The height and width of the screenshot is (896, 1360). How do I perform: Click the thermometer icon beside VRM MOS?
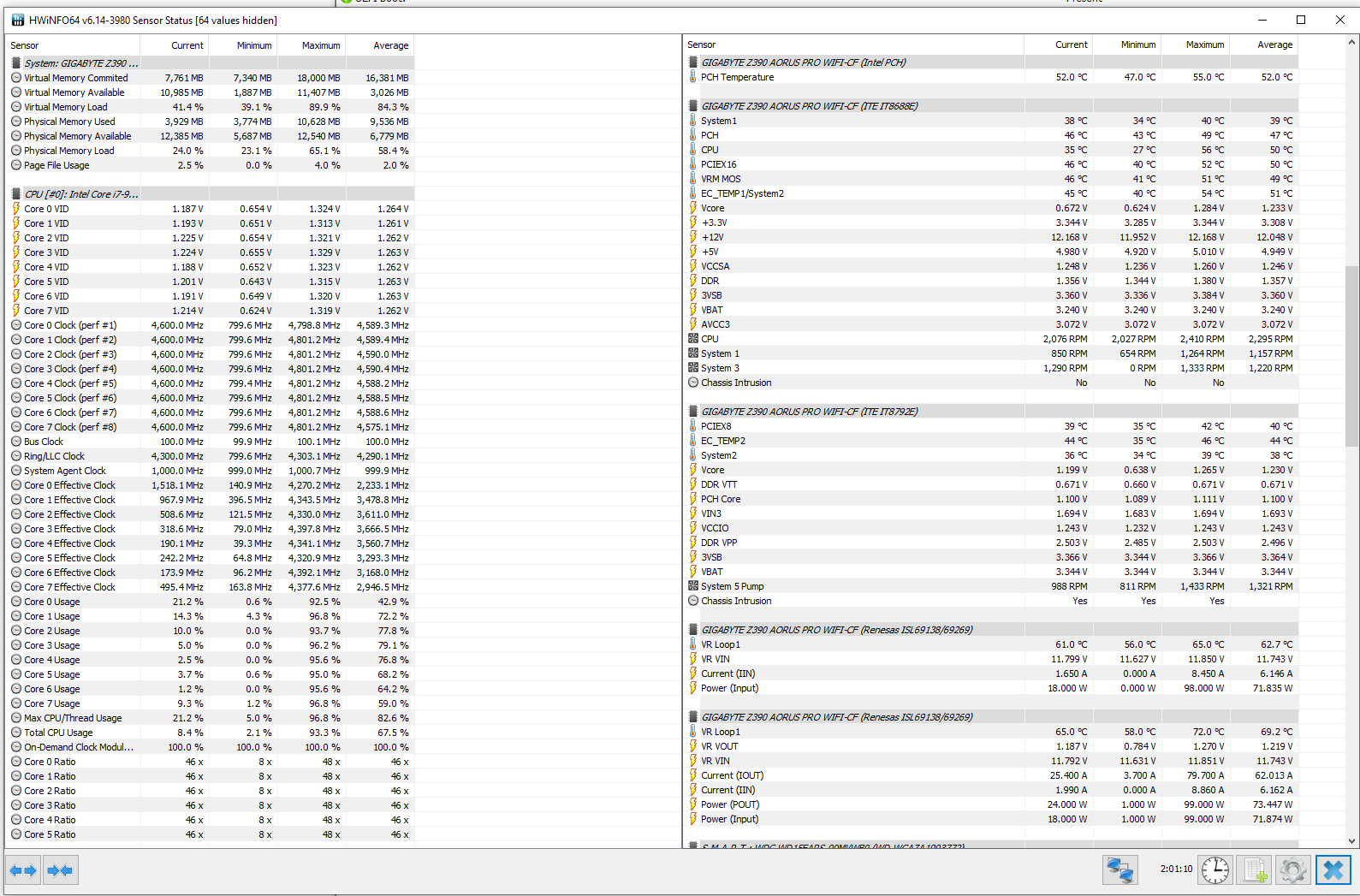coord(693,179)
